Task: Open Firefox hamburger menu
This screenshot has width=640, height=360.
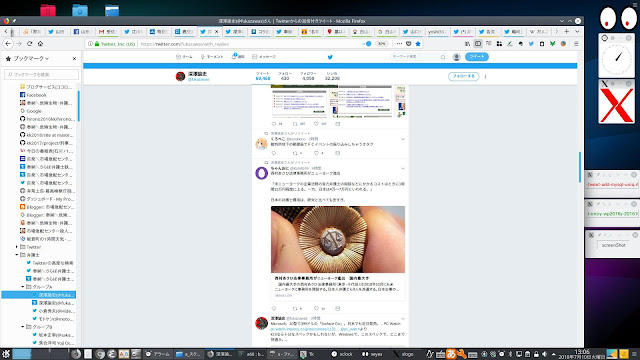Action: [576, 44]
